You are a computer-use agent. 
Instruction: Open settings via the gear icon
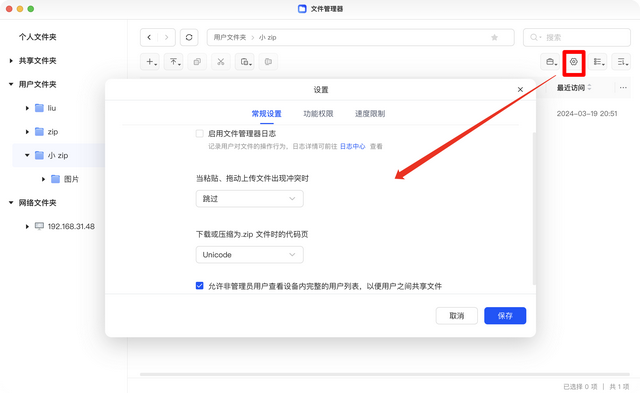pos(574,62)
